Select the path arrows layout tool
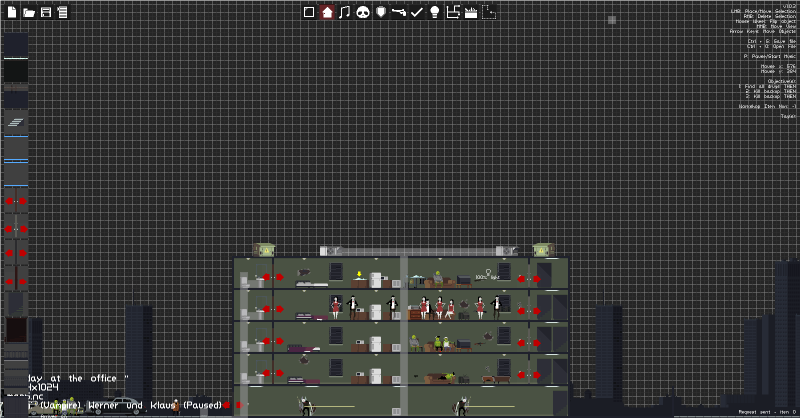 tap(453, 12)
